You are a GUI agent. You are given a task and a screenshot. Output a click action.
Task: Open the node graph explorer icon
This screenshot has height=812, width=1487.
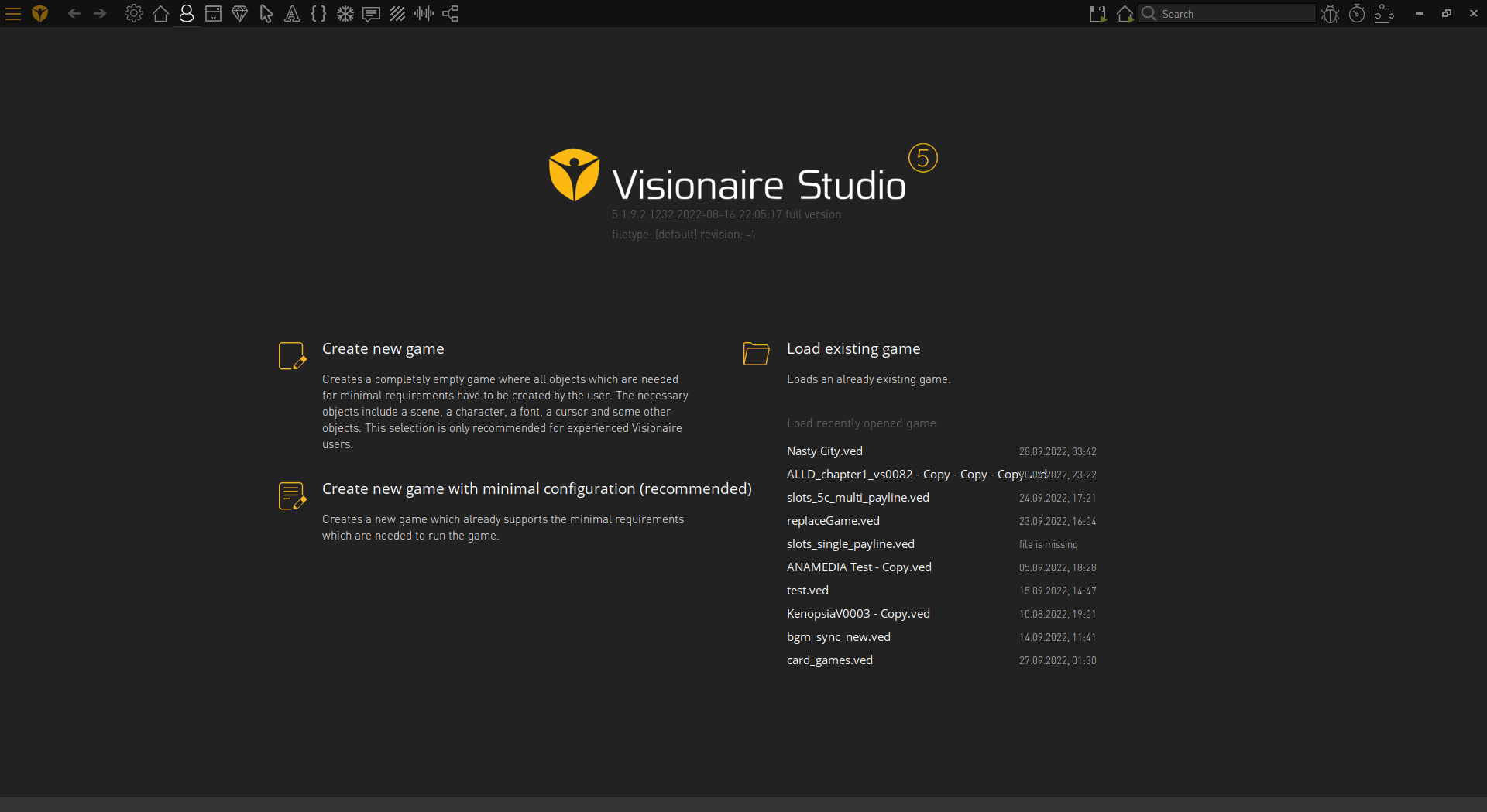click(451, 14)
